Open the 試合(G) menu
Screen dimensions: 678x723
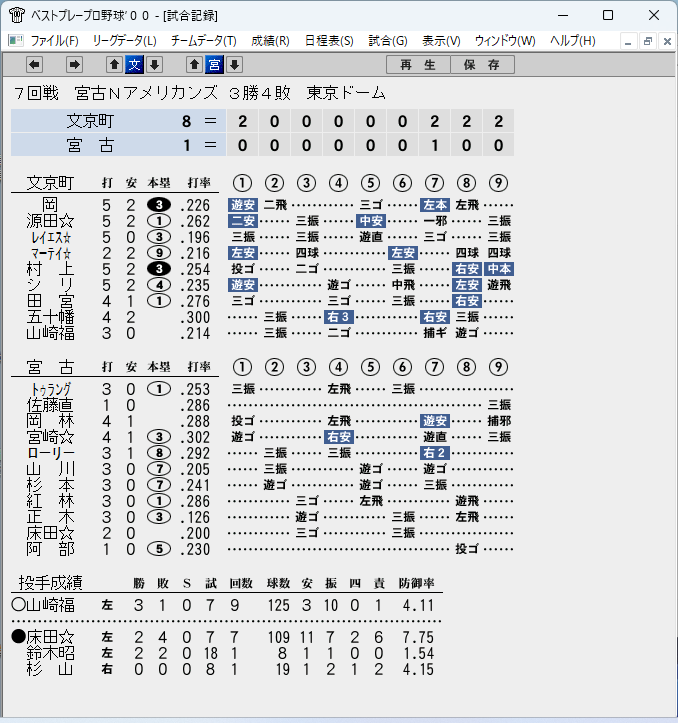(x=388, y=41)
